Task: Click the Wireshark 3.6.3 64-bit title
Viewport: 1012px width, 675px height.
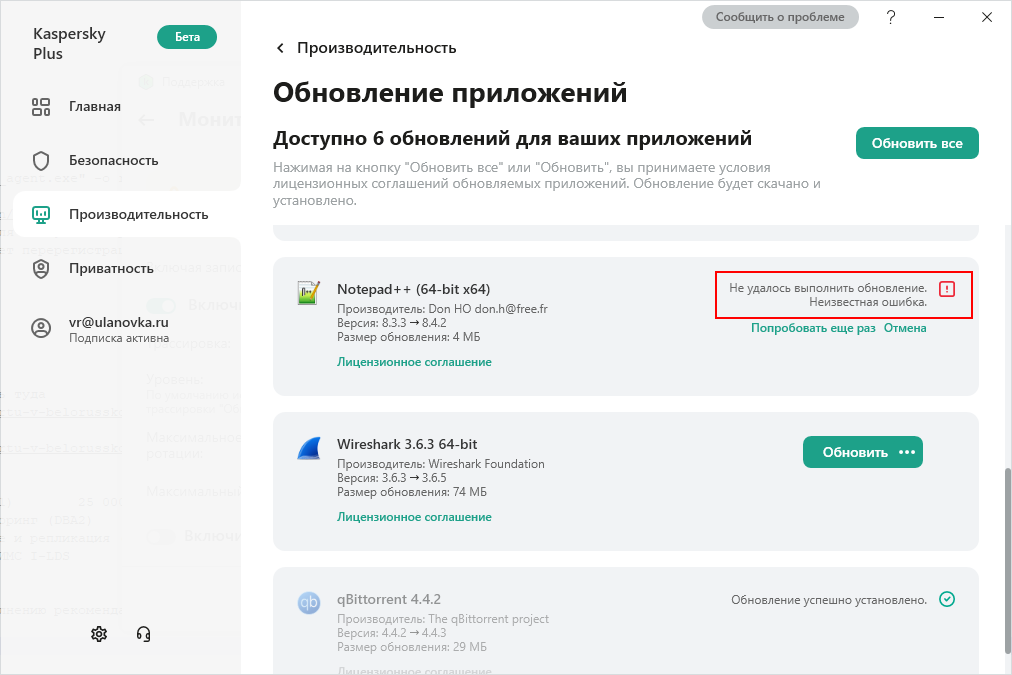Action: (x=407, y=444)
